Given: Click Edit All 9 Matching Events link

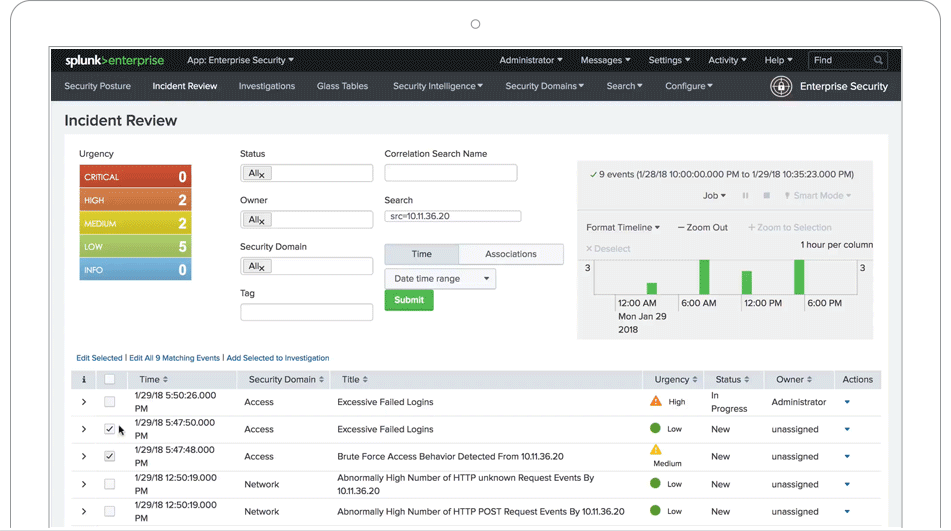Looking at the screenshot, I should pyautogui.click(x=174, y=358).
